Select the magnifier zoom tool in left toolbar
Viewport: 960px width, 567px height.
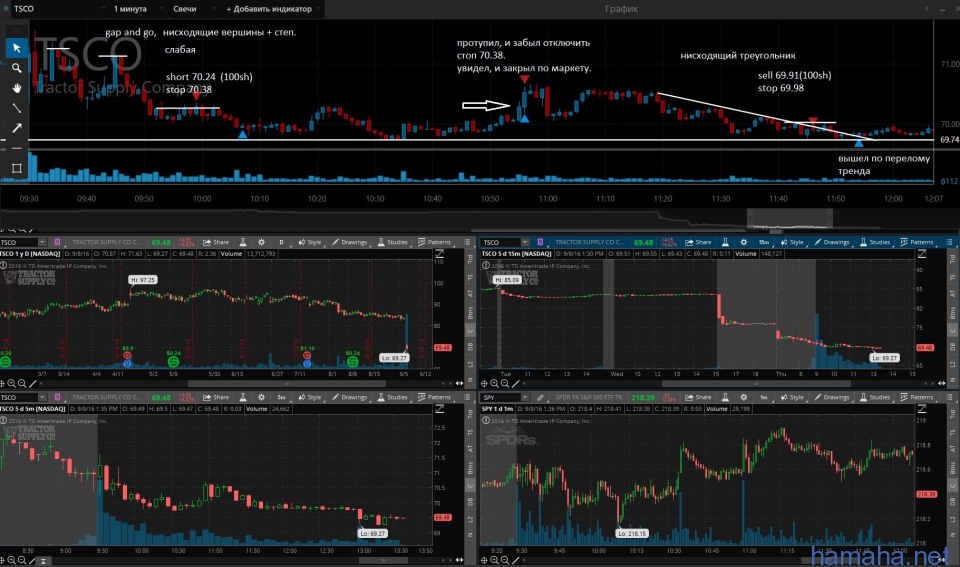tap(17, 68)
